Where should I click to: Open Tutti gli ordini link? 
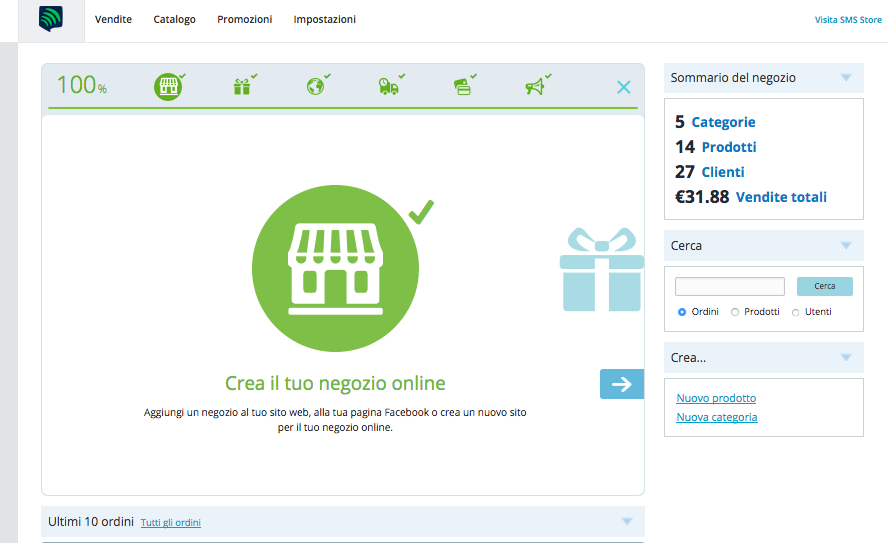pos(170,522)
